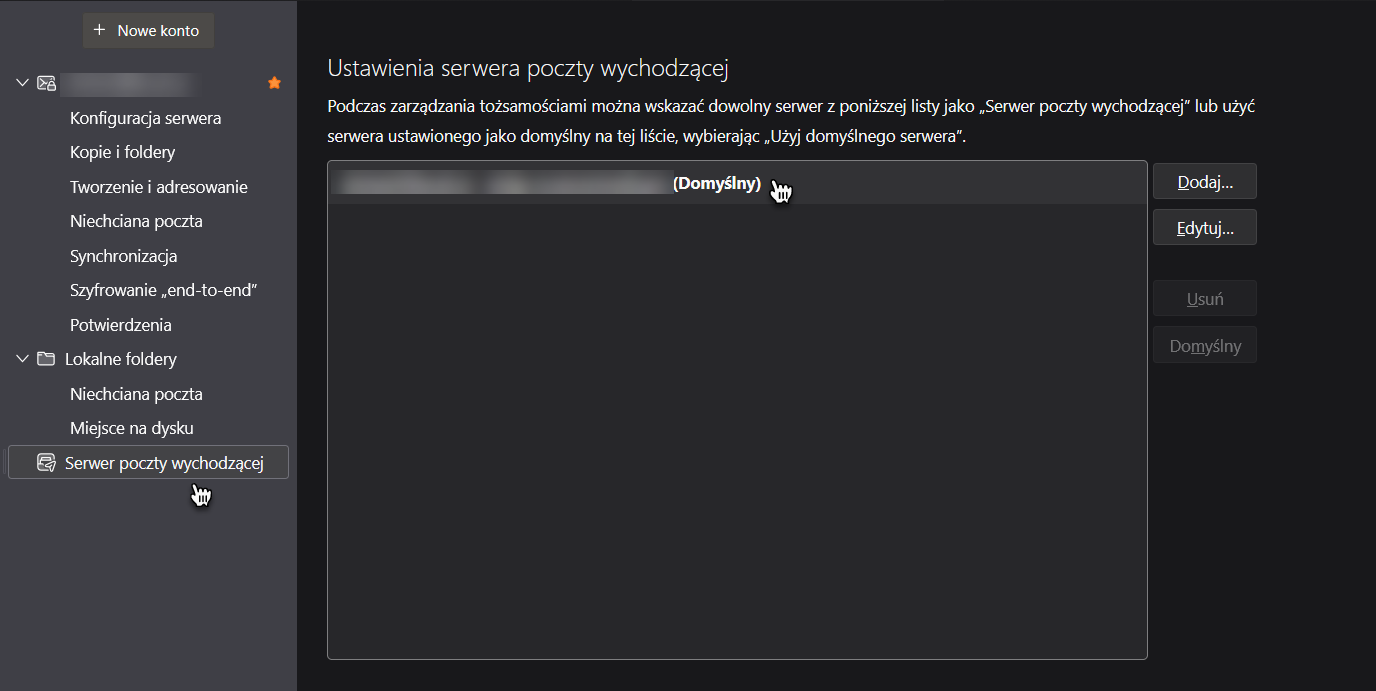Click the orange default account star
This screenshot has width=1376, height=691.
(x=275, y=83)
